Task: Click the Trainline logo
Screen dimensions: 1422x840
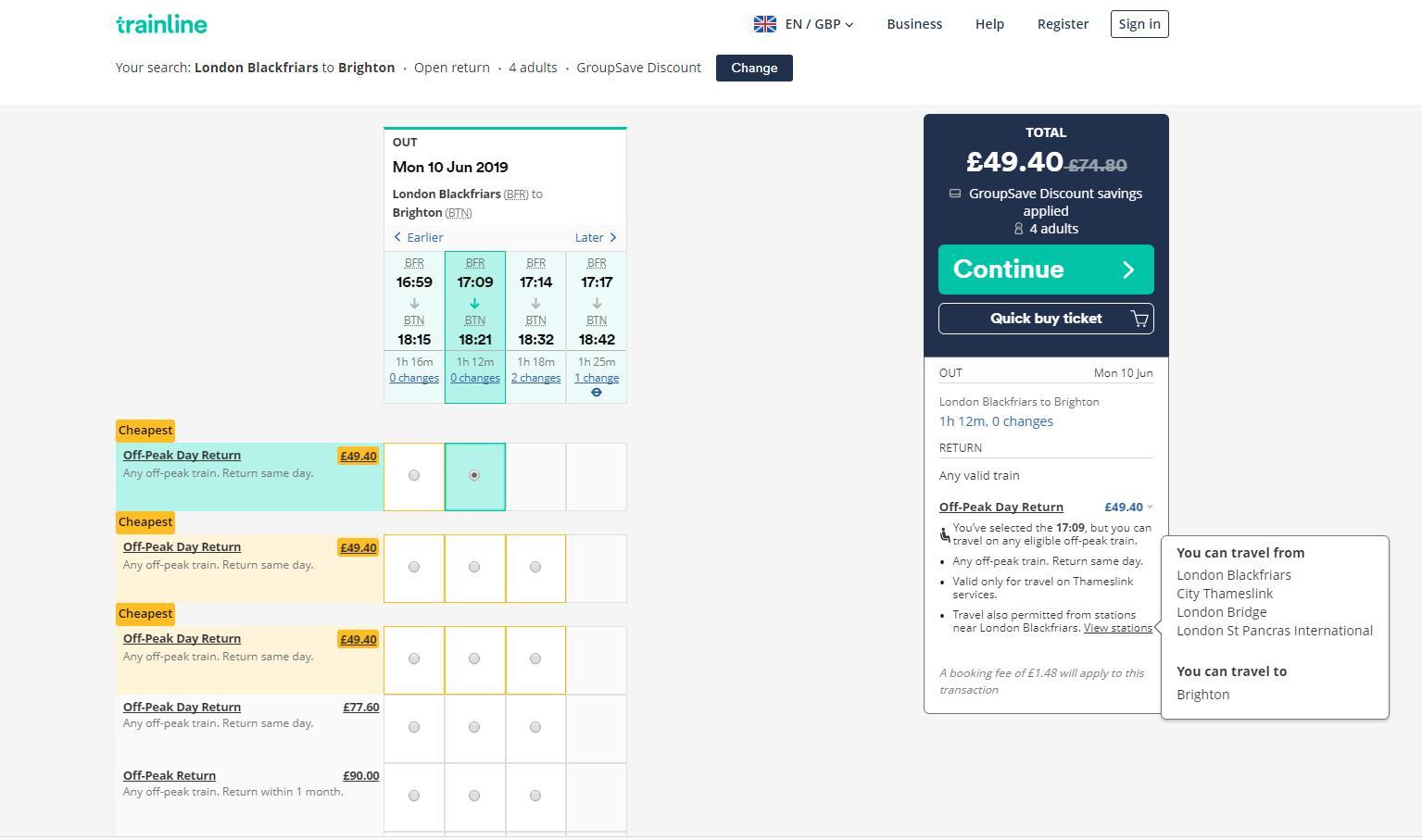Action: point(161,24)
